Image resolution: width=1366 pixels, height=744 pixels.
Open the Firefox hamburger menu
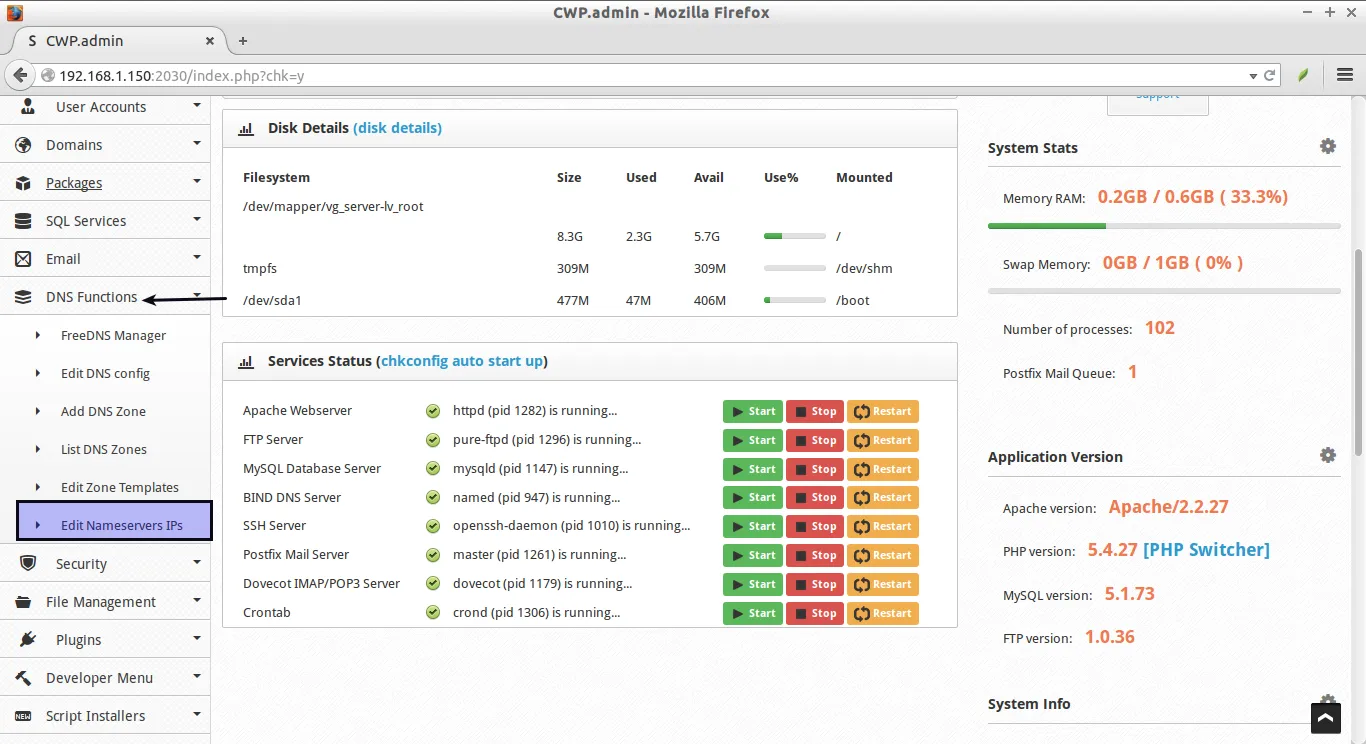1344,75
